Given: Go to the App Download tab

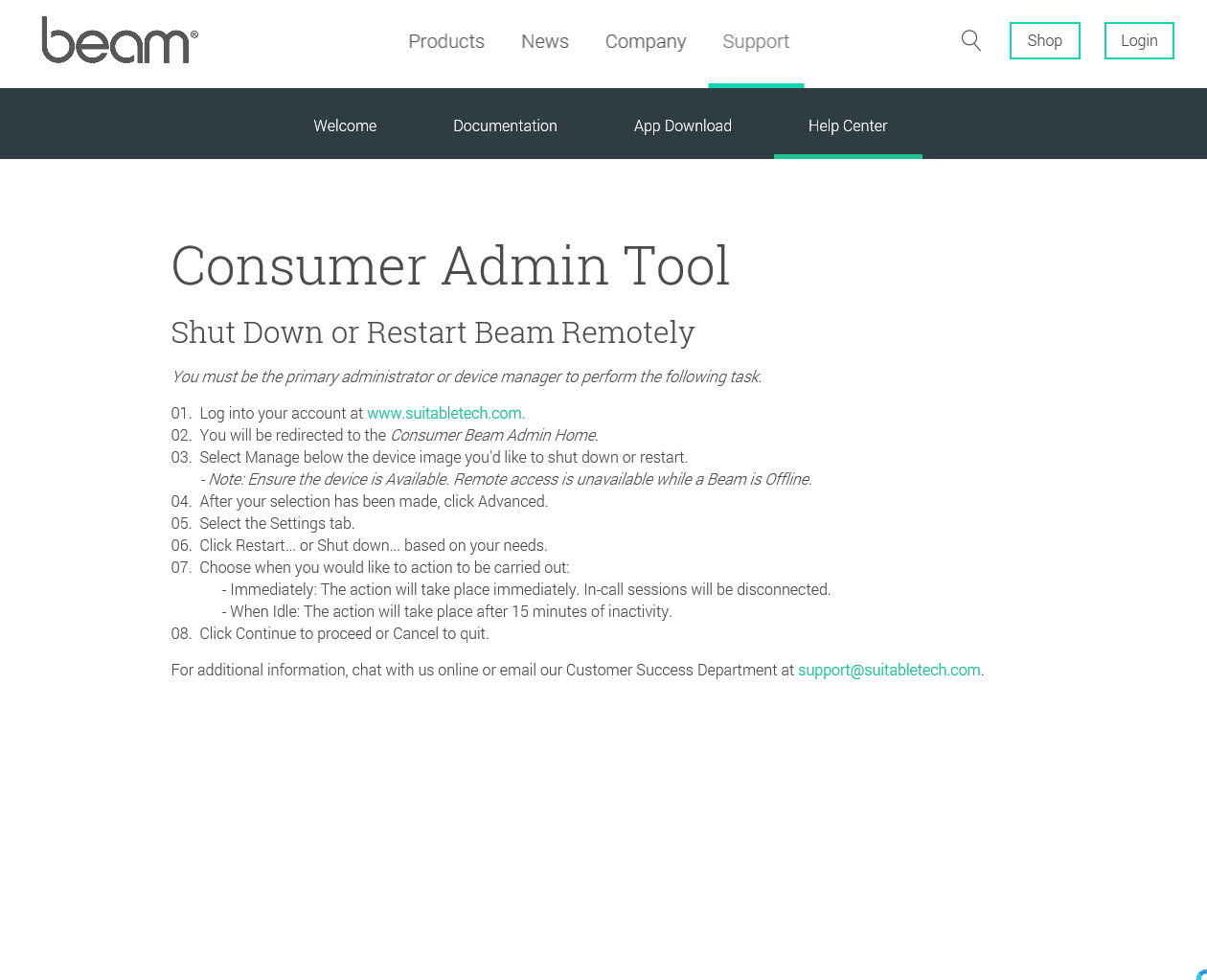Looking at the screenshot, I should (683, 125).
